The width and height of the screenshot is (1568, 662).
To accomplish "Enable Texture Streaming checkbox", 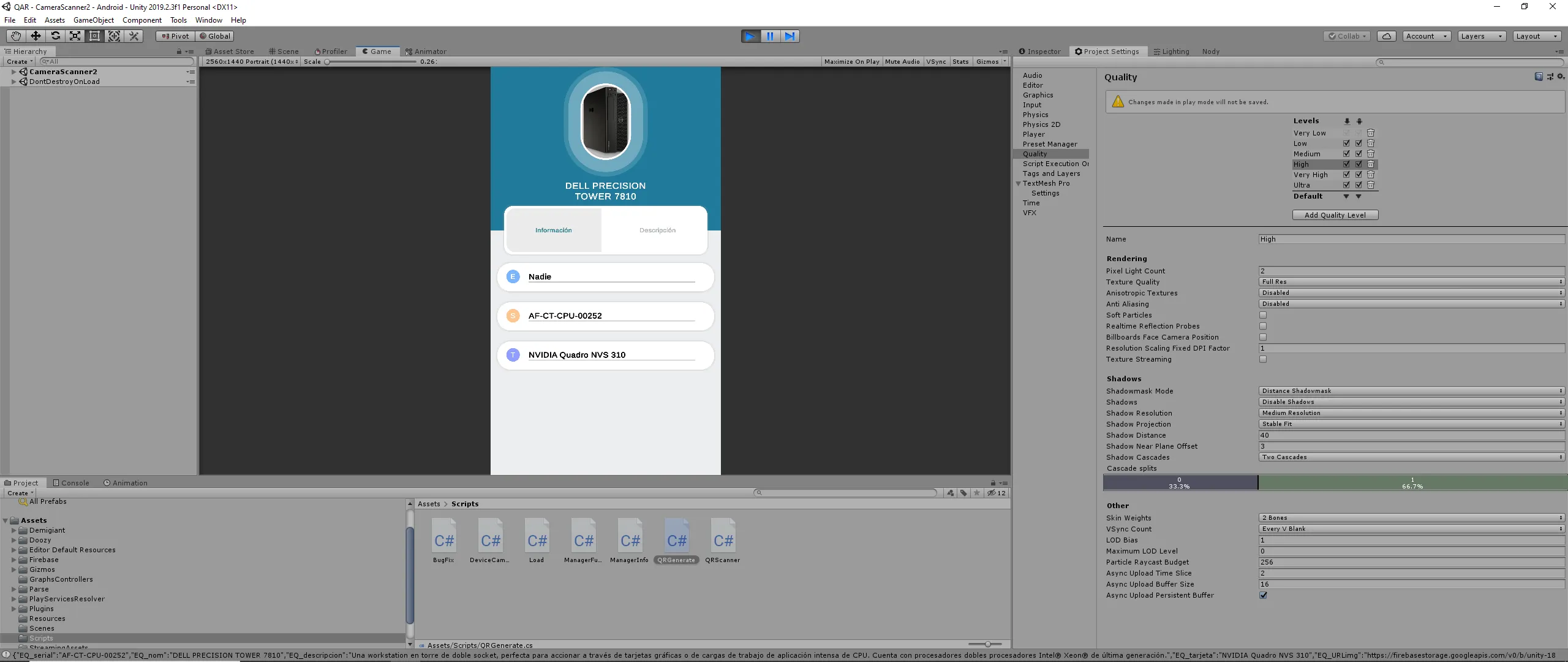I will [1263, 359].
